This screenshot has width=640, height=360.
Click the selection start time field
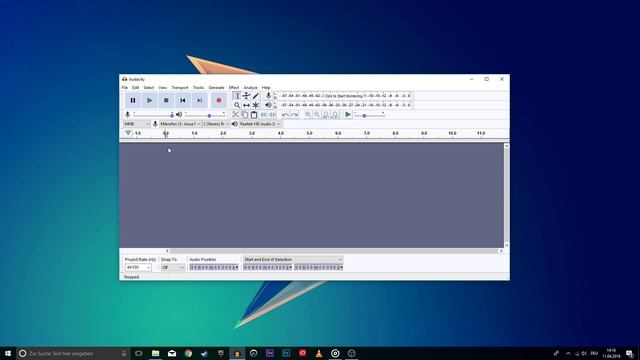point(268,267)
